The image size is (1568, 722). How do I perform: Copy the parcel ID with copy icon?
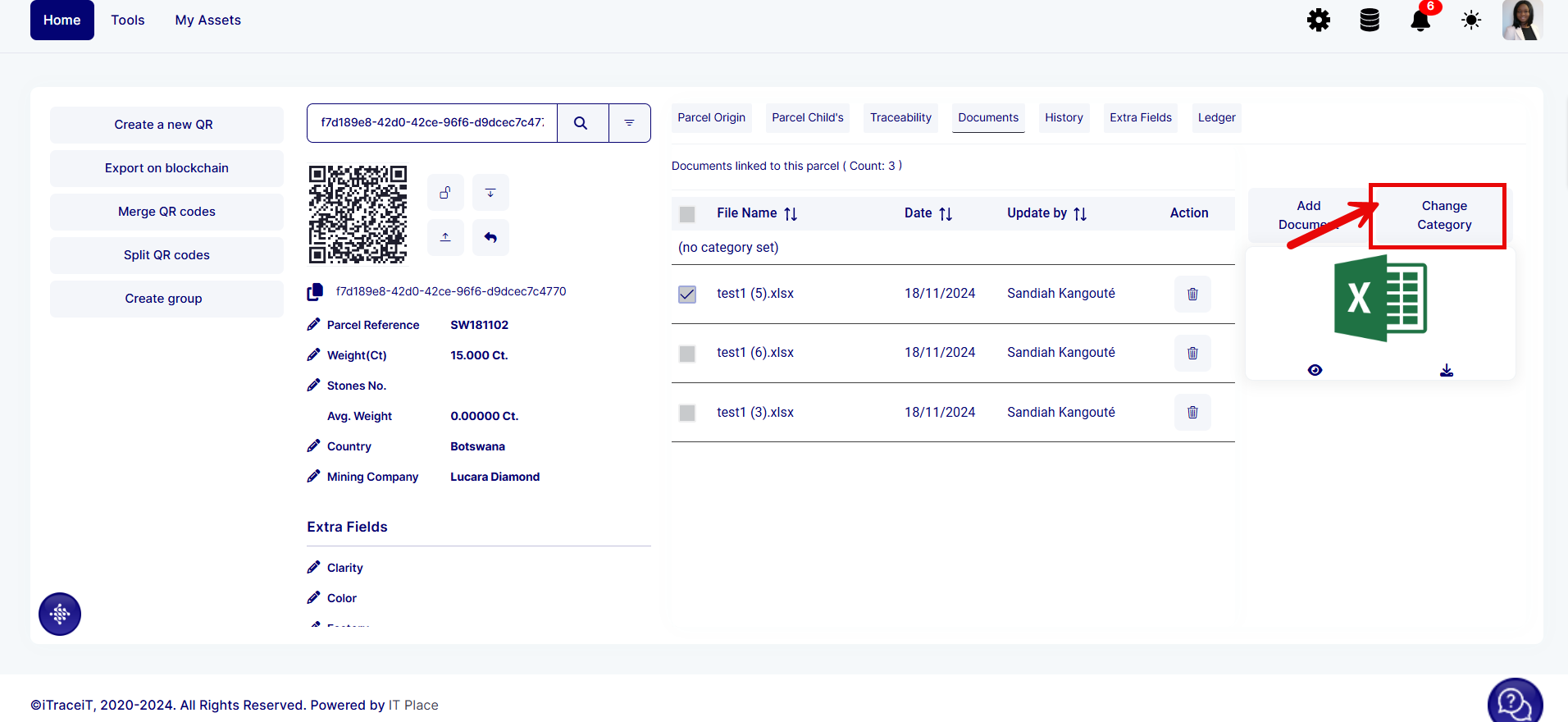click(x=315, y=292)
